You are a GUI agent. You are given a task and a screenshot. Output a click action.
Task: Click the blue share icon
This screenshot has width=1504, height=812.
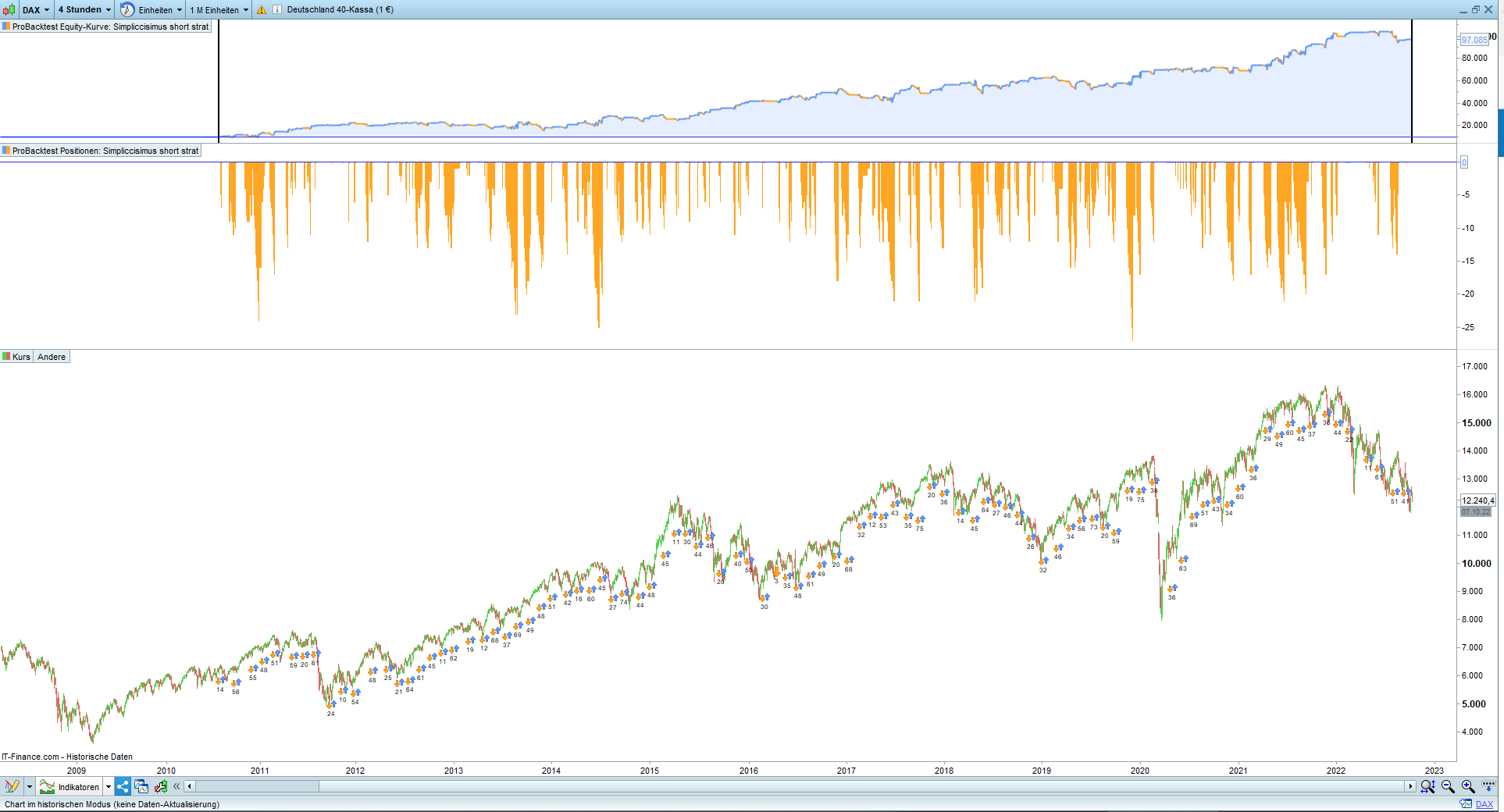pos(123,786)
